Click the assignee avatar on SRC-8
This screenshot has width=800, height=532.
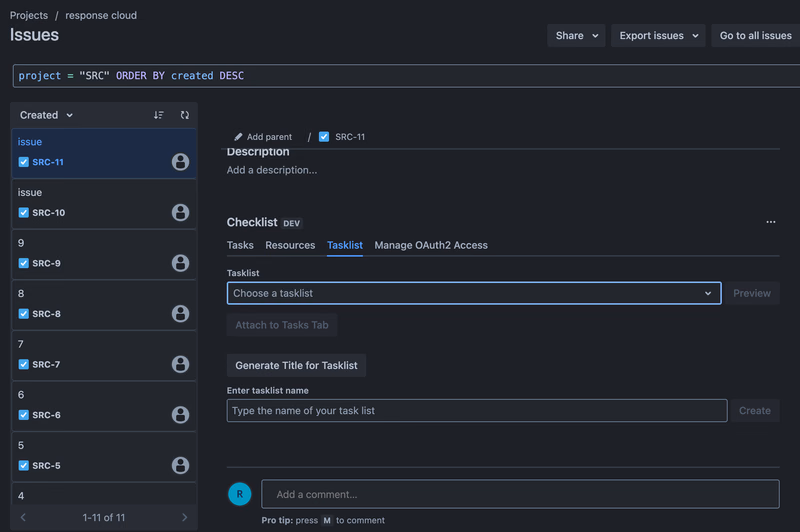180,313
